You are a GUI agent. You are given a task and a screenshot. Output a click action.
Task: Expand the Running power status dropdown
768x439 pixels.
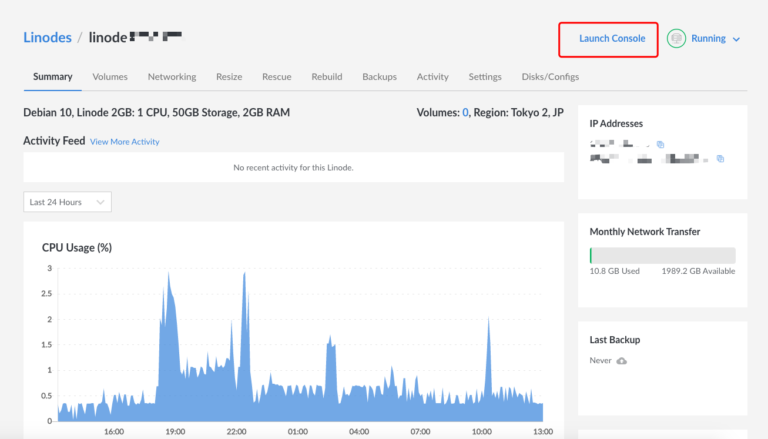(736, 39)
